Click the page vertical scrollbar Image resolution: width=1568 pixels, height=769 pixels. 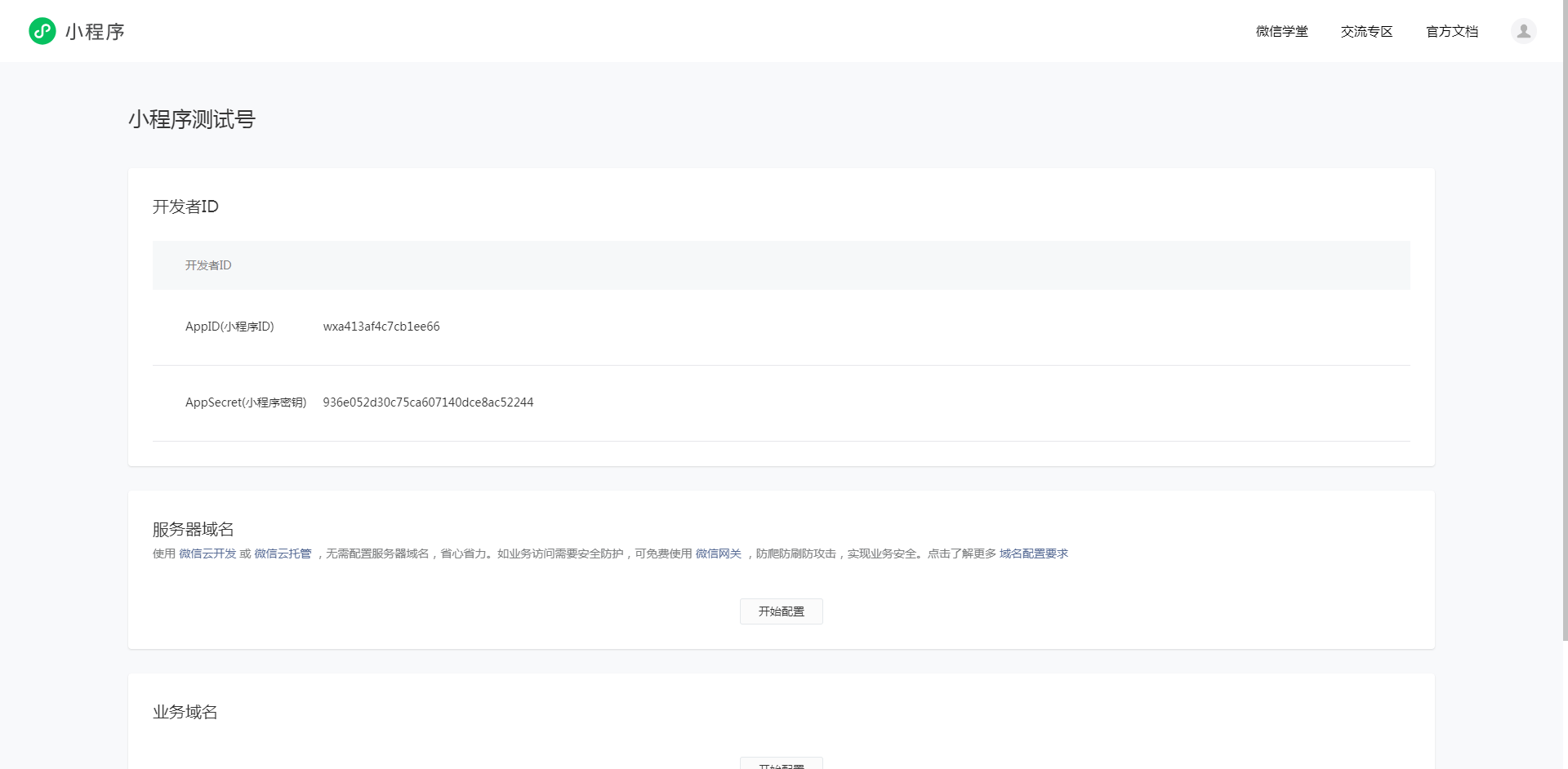click(1565, 320)
